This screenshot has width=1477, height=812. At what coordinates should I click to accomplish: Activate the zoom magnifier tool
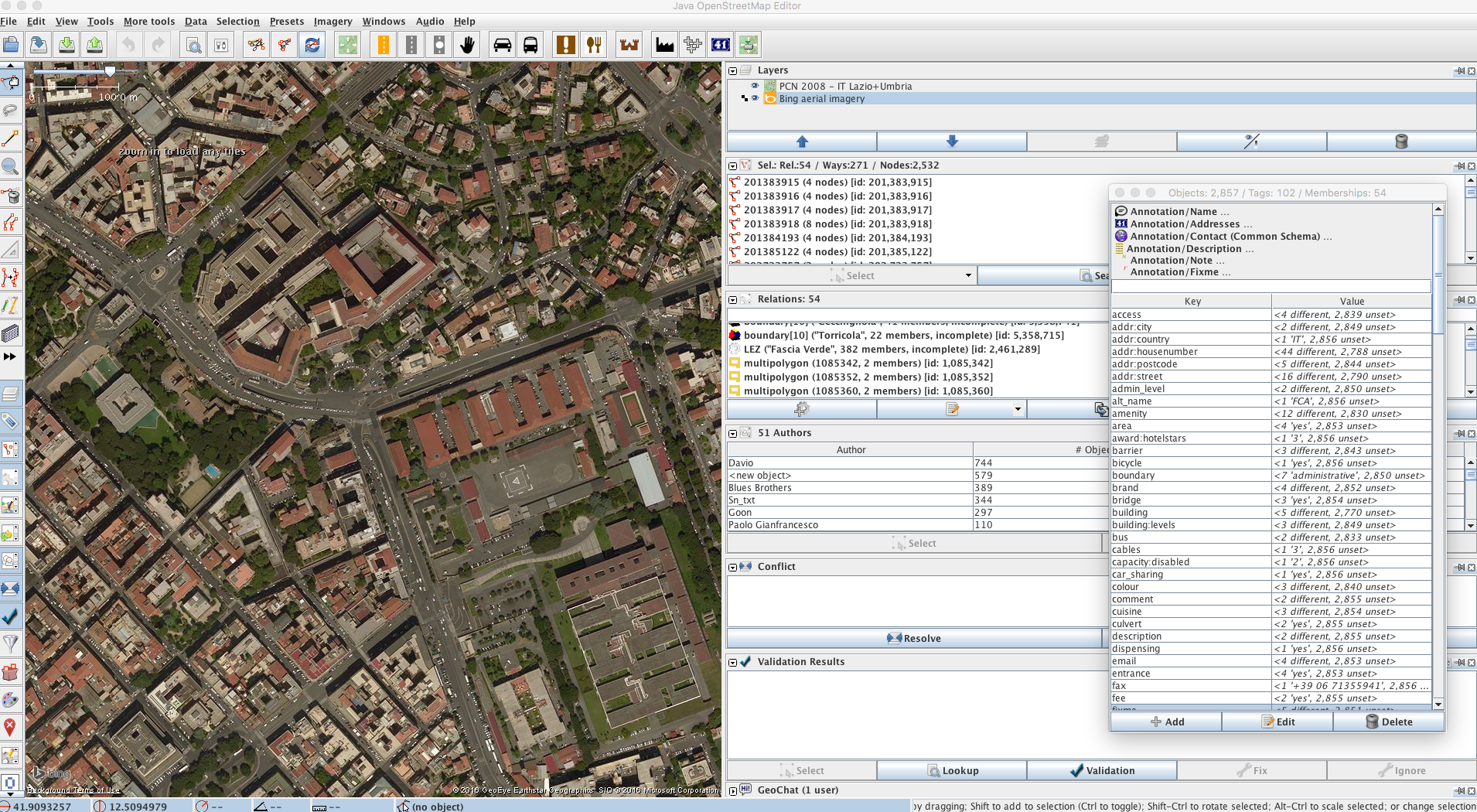(10, 166)
